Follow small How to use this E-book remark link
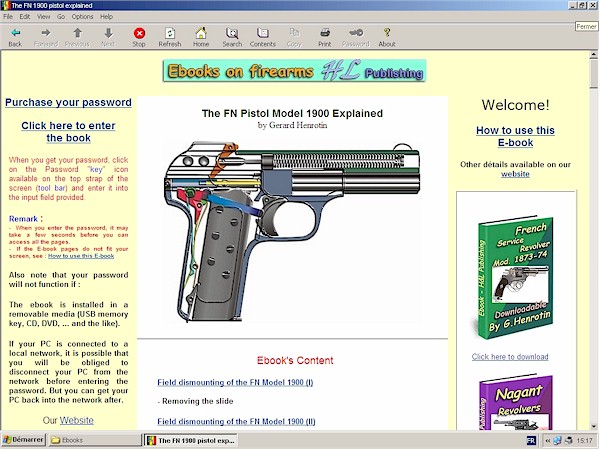600x450 pixels. pos(81,256)
